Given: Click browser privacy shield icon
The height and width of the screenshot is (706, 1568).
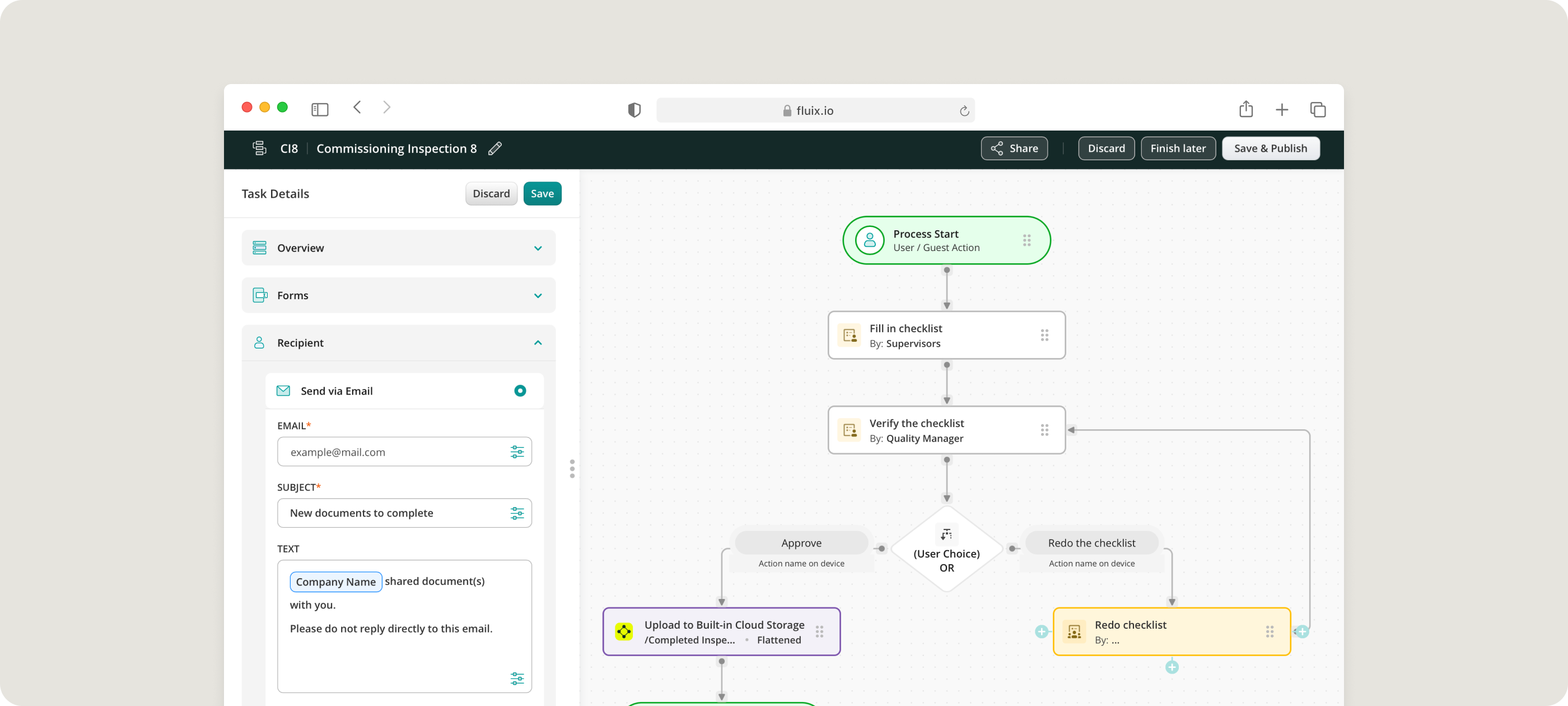Looking at the screenshot, I should (634, 110).
